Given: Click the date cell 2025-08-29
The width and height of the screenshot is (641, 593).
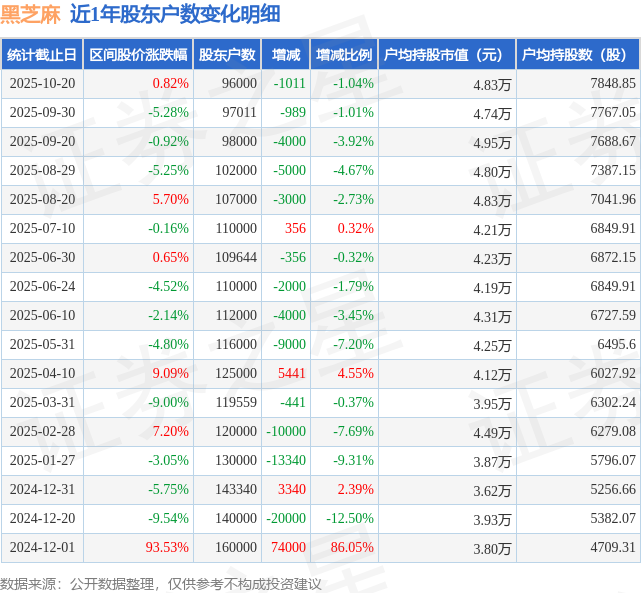Looking at the screenshot, I should point(43,170).
